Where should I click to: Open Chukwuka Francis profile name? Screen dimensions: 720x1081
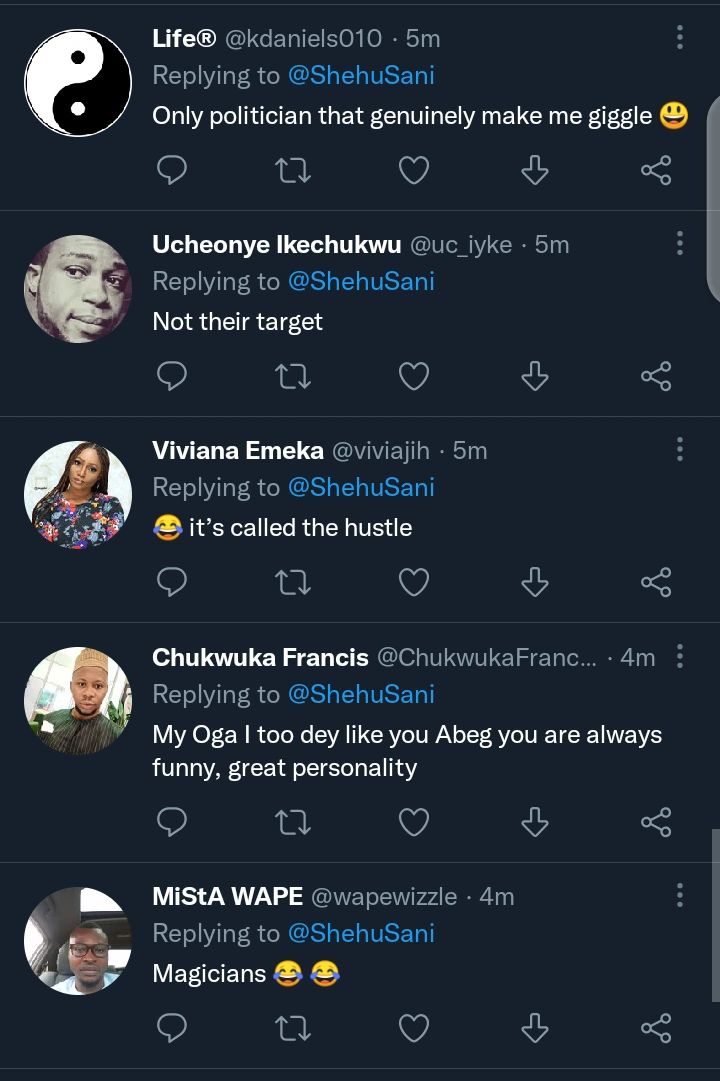click(259, 657)
